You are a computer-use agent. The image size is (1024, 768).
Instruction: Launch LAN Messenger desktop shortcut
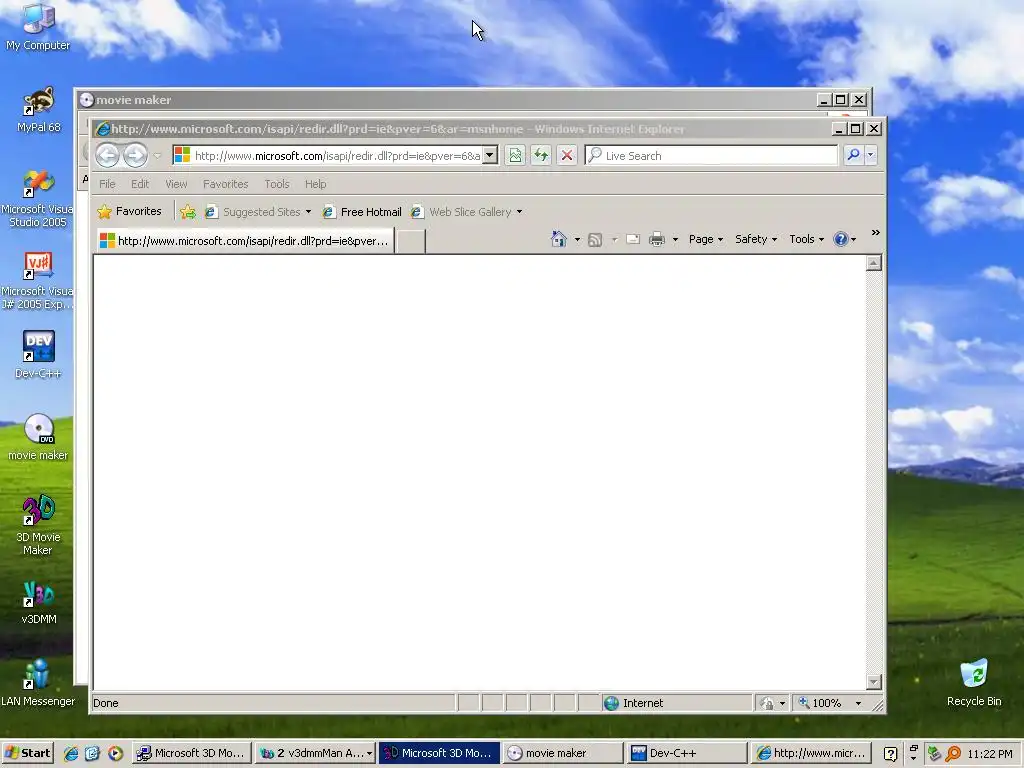[38, 683]
